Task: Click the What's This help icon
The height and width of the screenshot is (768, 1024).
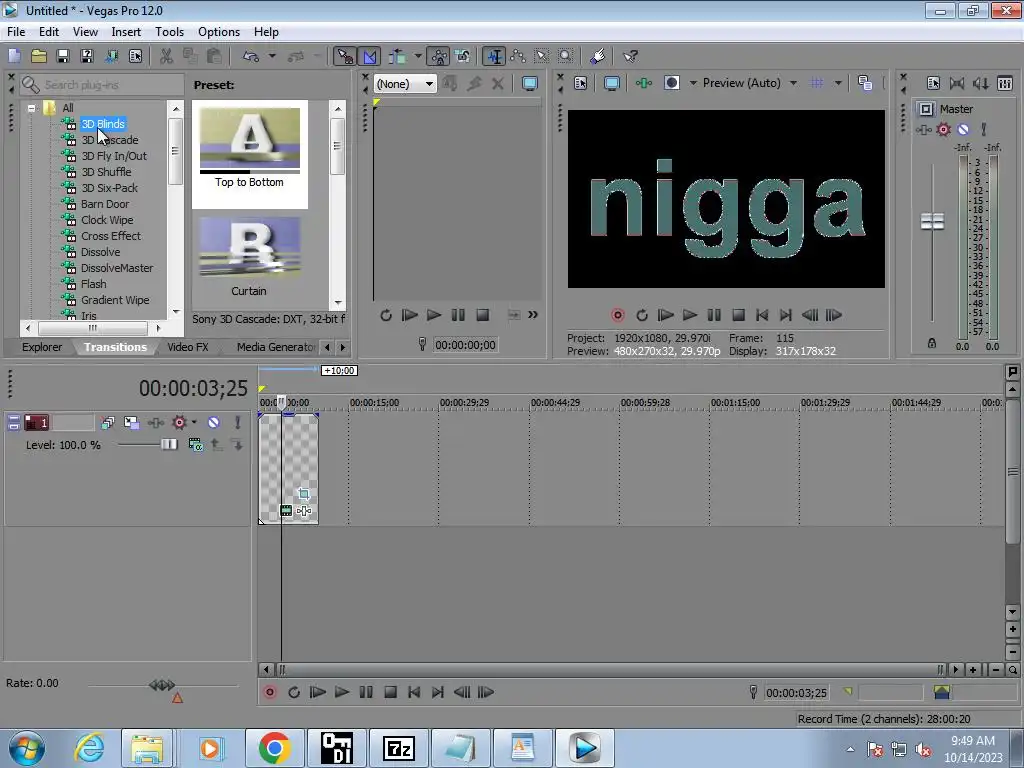Action: [630, 56]
